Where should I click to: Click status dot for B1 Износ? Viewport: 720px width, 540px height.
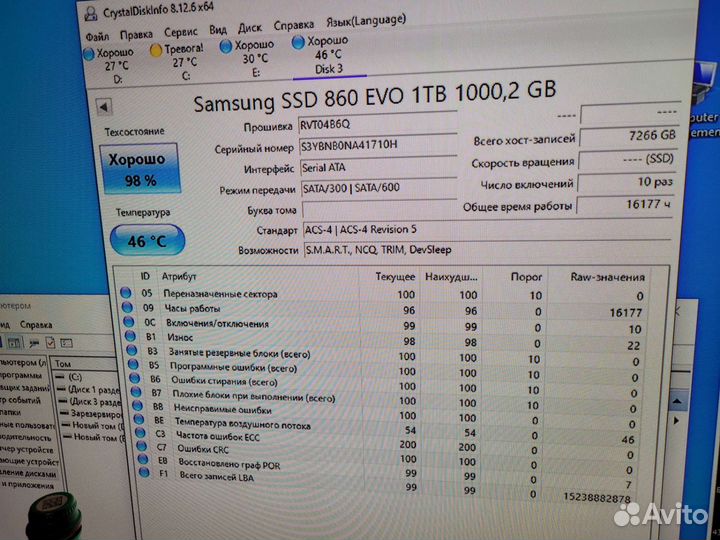[x=130, y=336]
